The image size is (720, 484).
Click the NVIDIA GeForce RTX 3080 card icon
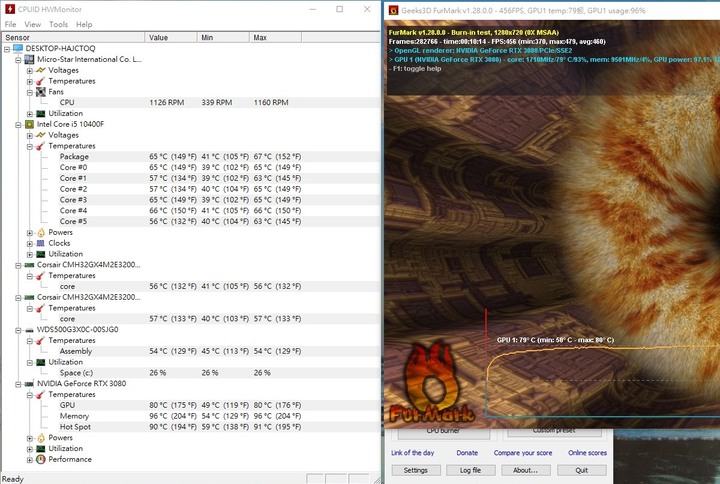coord(29,383)
